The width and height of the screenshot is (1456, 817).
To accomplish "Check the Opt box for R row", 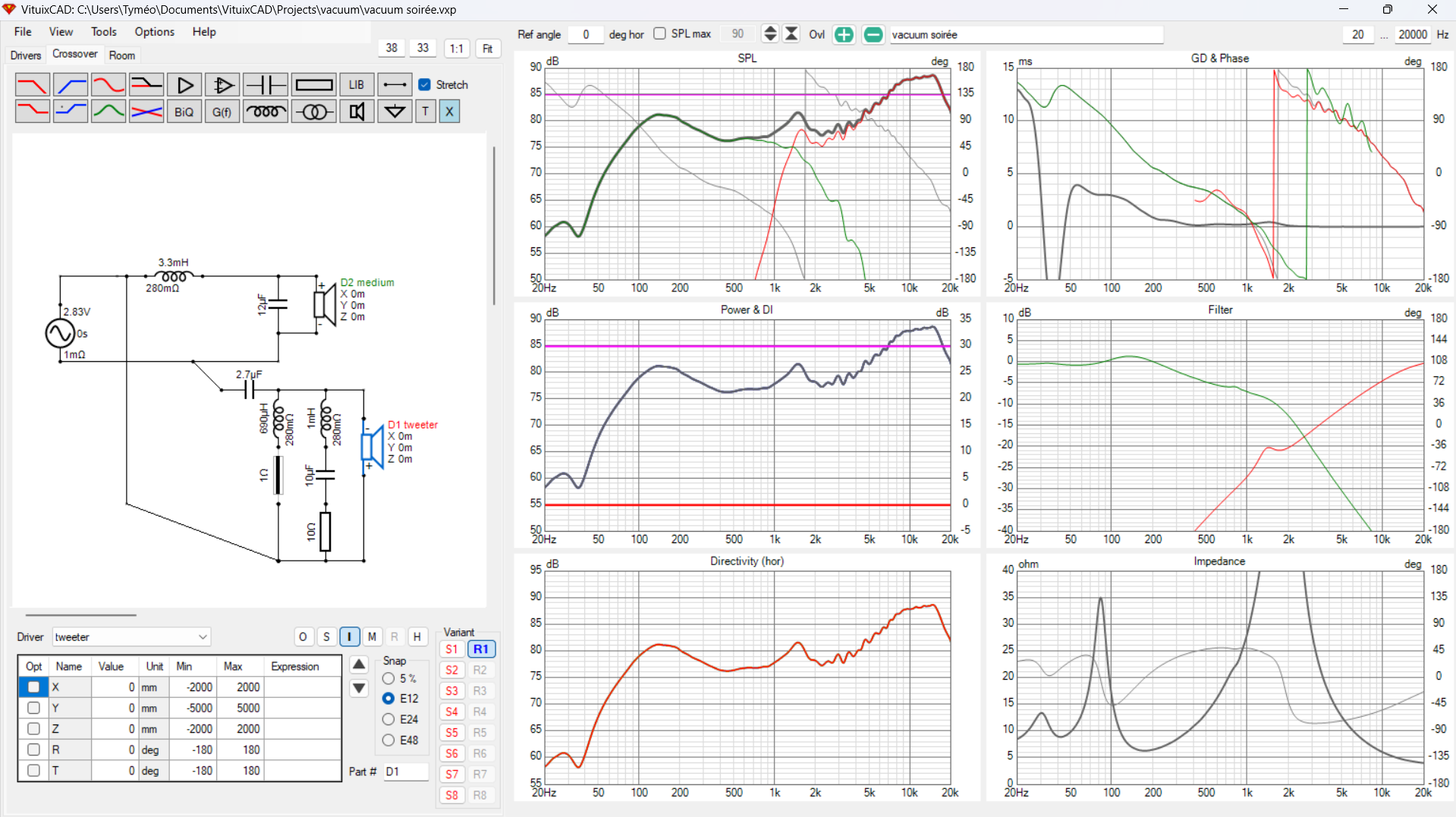I will (33, 749).
